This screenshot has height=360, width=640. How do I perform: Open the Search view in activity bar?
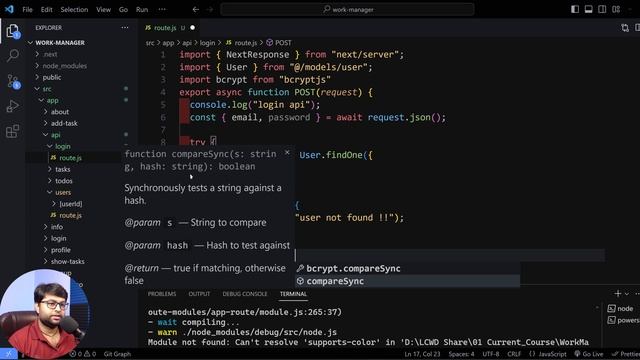(x=13, y=55)
